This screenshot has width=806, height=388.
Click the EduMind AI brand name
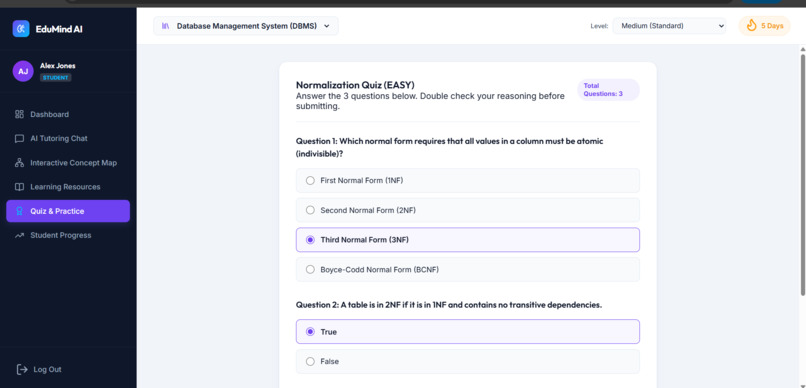[59, 29]
